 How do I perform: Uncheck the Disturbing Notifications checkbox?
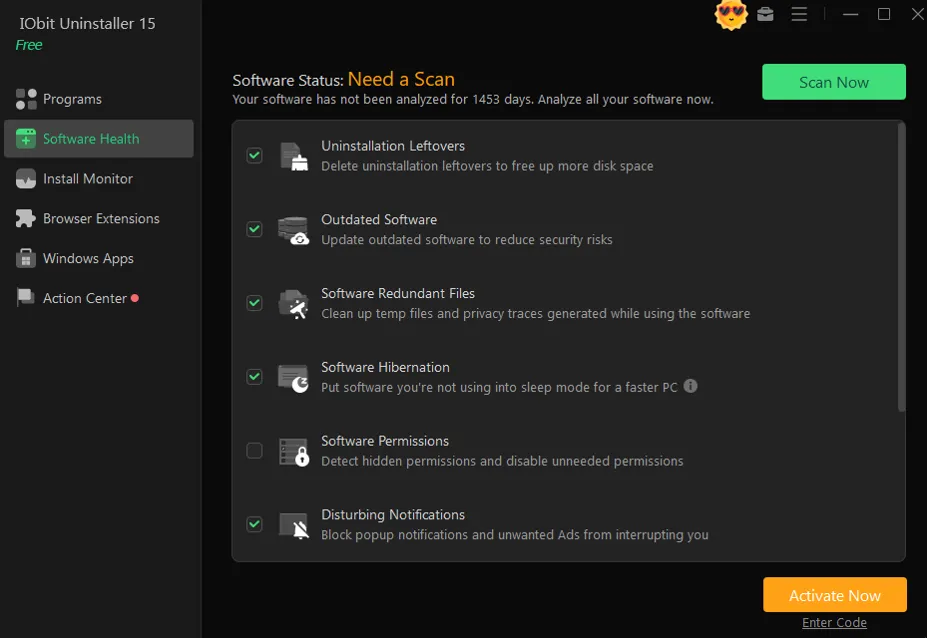[254, 524]
